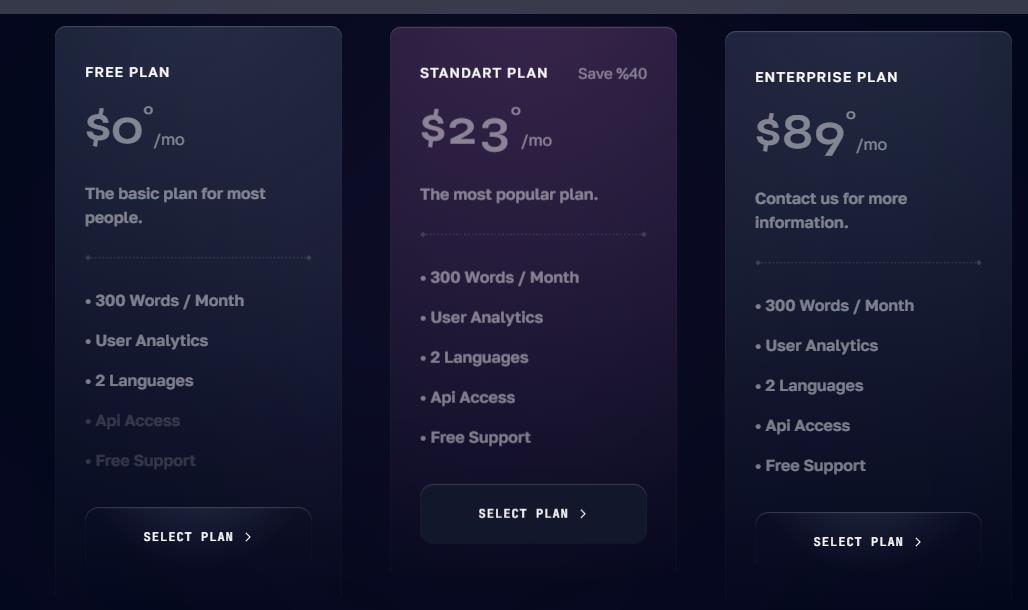Click the $0 price in Free Plan

point(114,127)
